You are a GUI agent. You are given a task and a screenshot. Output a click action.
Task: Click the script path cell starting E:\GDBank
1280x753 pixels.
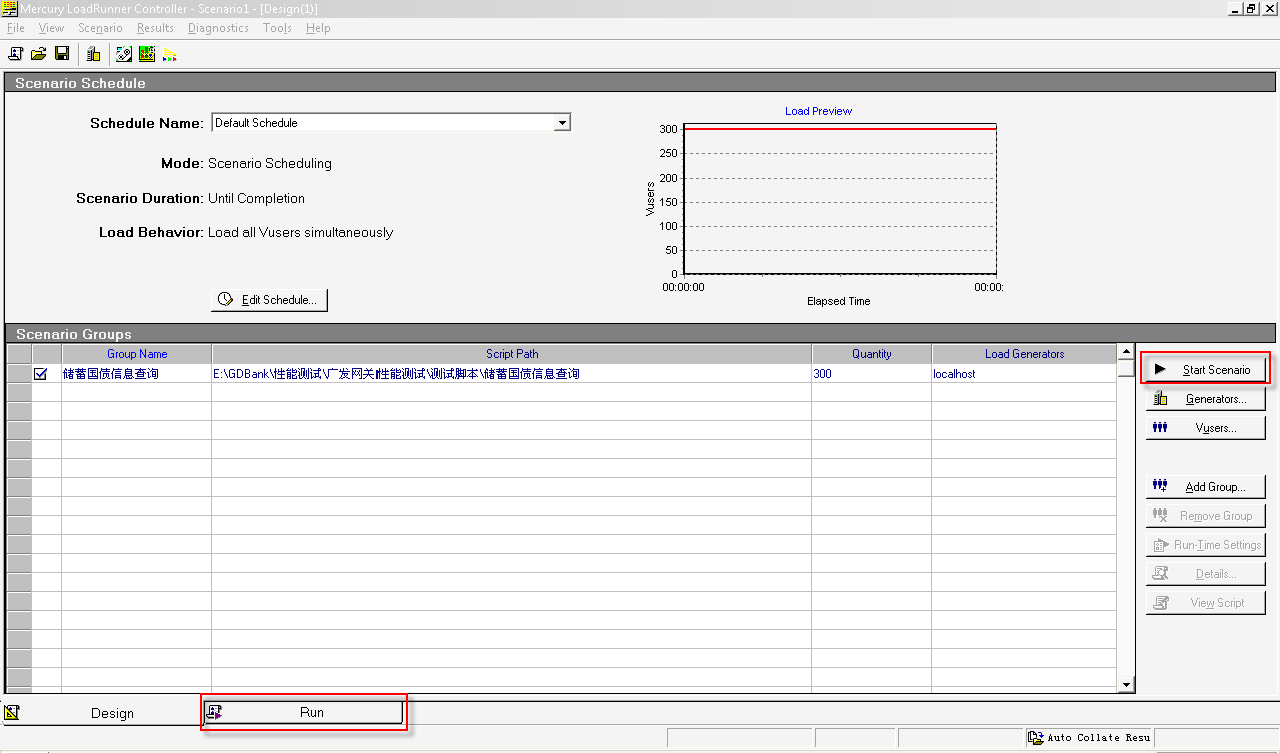[512, 374]
